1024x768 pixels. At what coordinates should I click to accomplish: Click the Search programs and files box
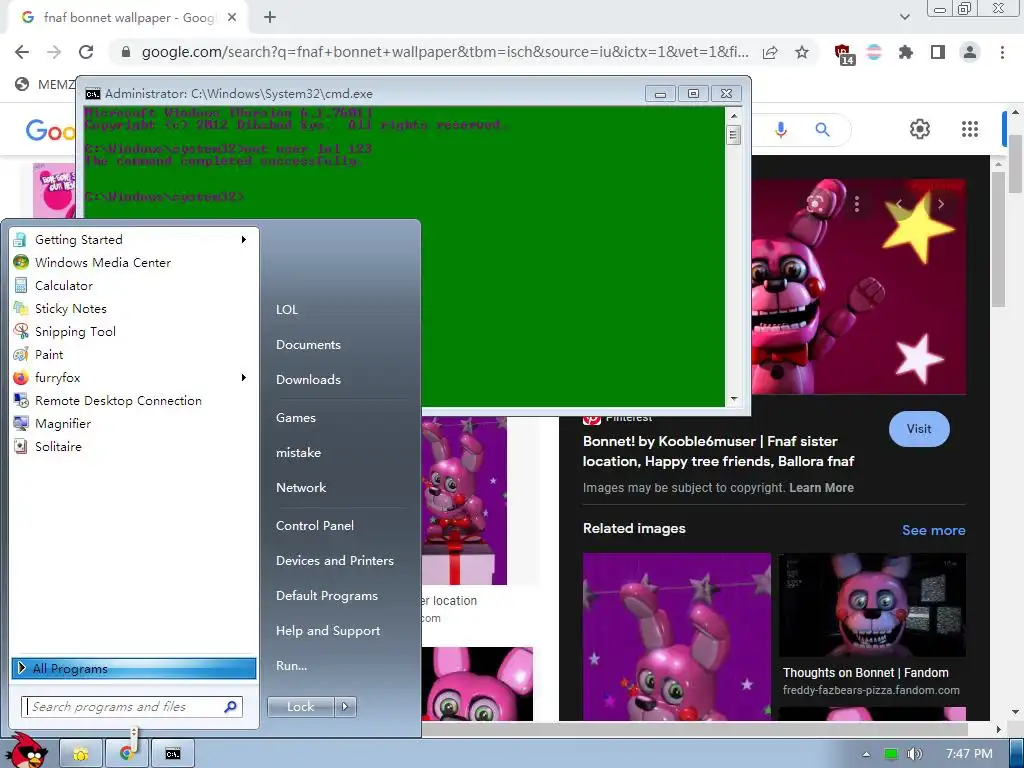(133, 707)
